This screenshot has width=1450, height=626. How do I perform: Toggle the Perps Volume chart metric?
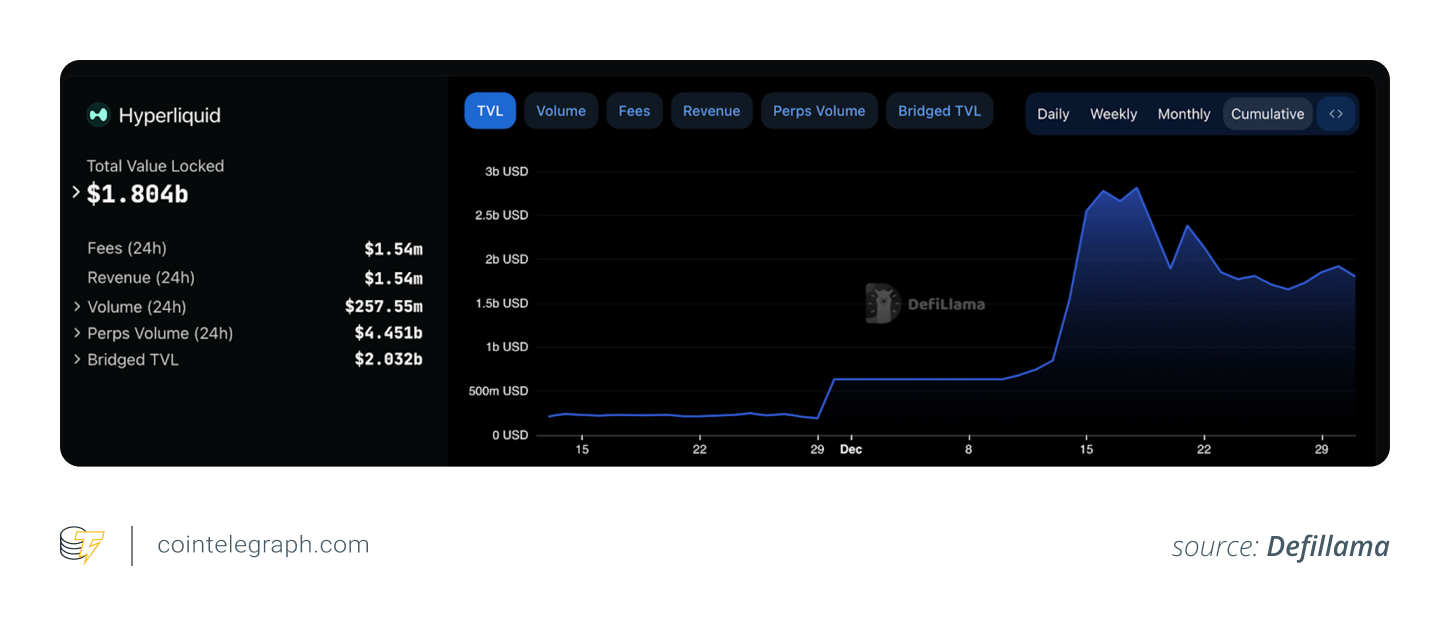pos(819,111)
